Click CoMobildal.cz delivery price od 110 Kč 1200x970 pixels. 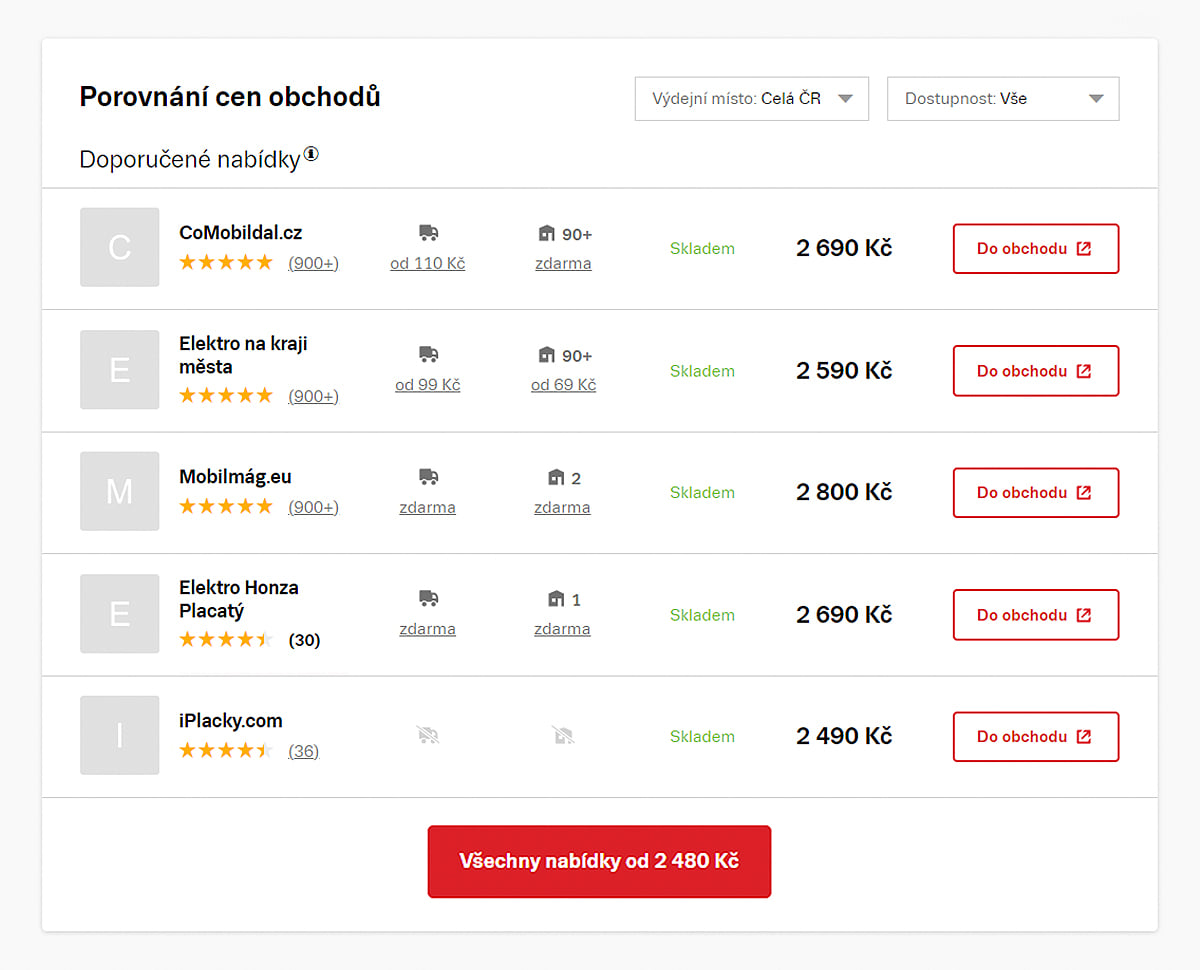[428, 263]
